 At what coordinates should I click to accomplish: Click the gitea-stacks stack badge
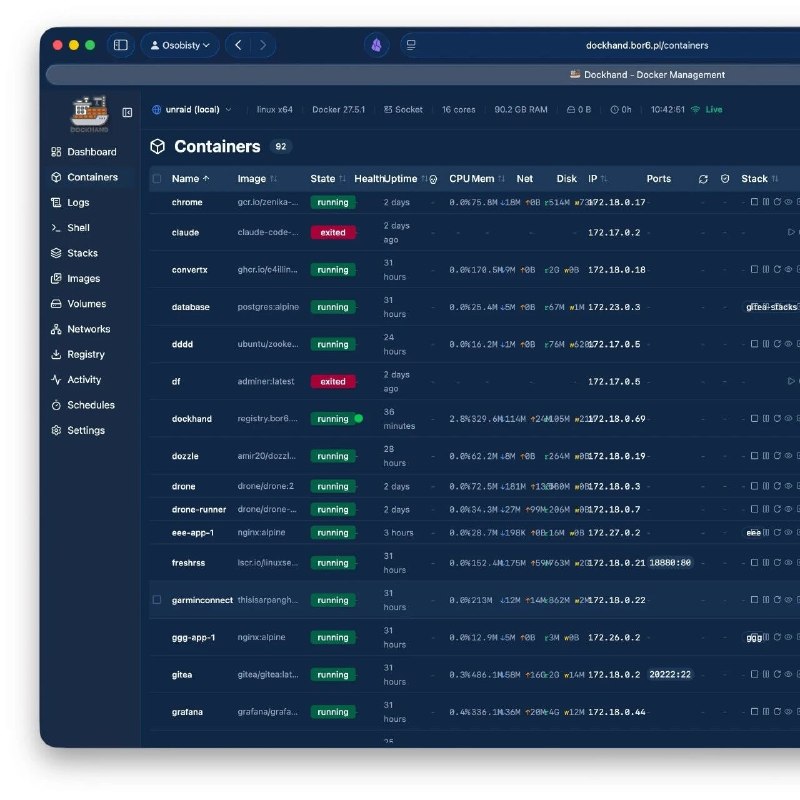[x=771, y=307]
